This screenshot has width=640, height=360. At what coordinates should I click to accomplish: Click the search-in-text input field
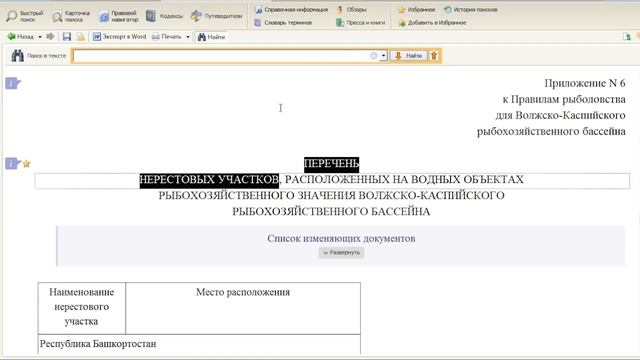click(222, 56)
